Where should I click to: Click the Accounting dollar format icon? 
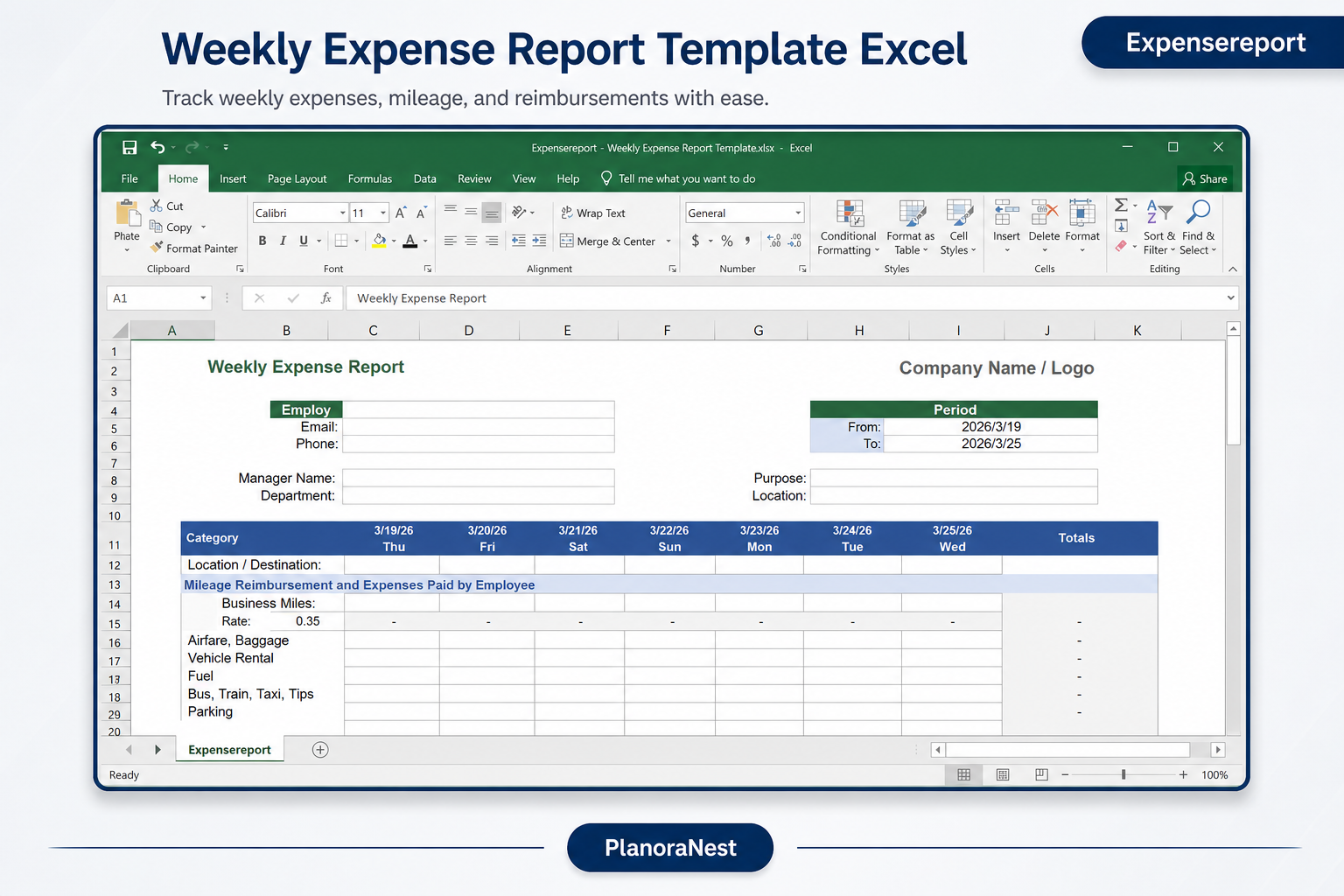click(x=696, y=241)
